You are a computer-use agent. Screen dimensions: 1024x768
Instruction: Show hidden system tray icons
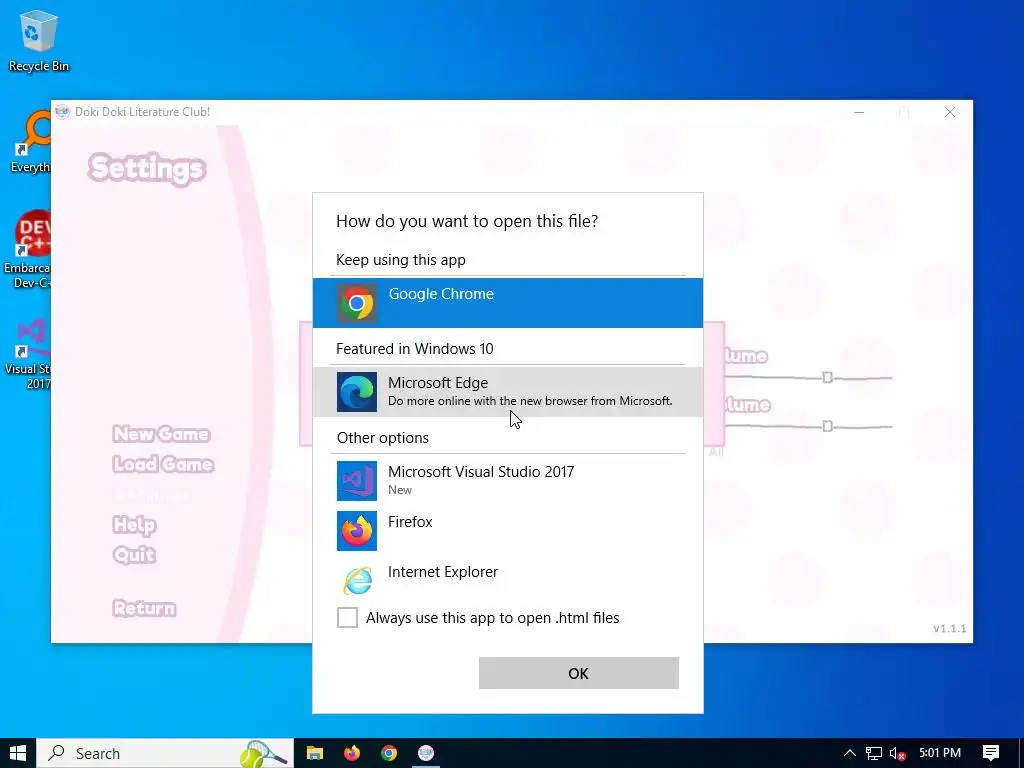pos(850,753)
